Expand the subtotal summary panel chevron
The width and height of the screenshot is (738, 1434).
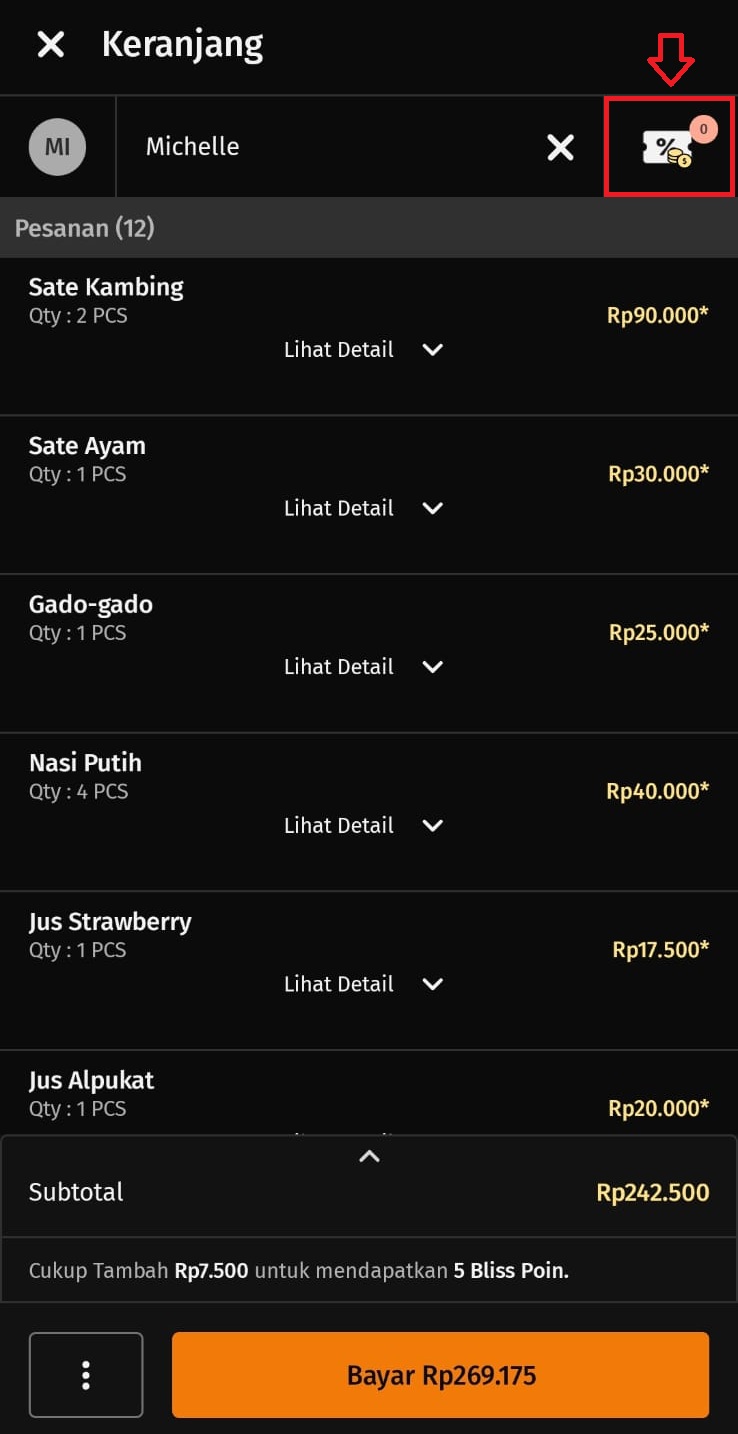click(x=369, y=1156)
